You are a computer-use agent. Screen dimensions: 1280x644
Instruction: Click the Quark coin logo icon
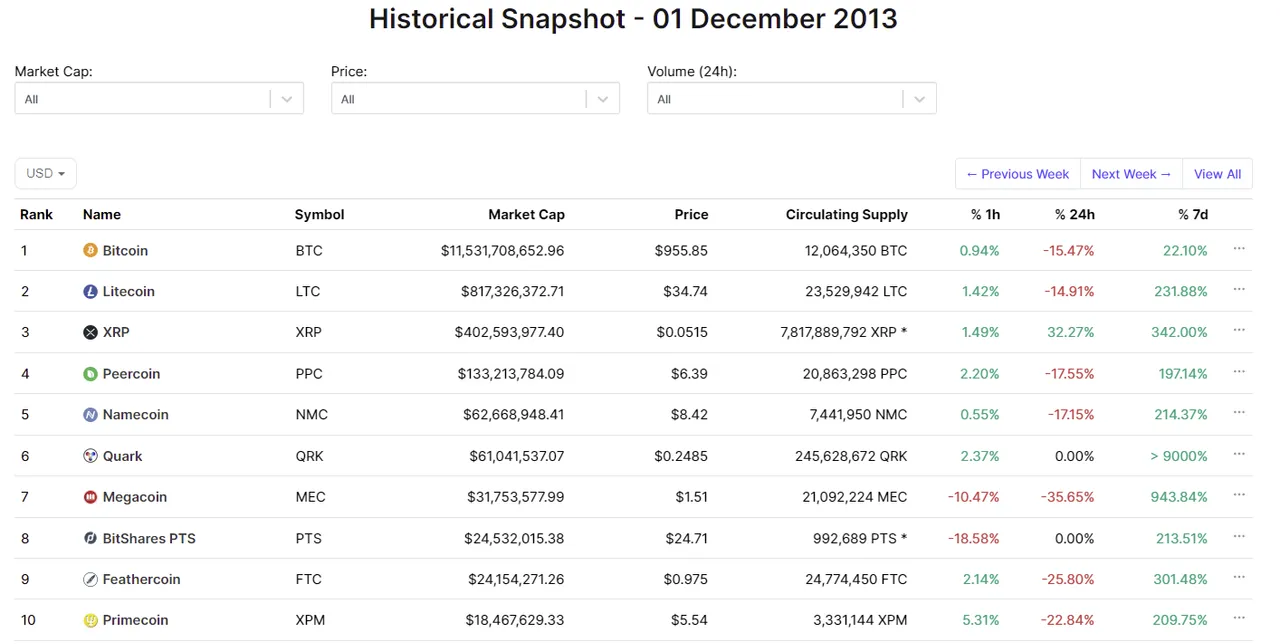click(90, 456)
